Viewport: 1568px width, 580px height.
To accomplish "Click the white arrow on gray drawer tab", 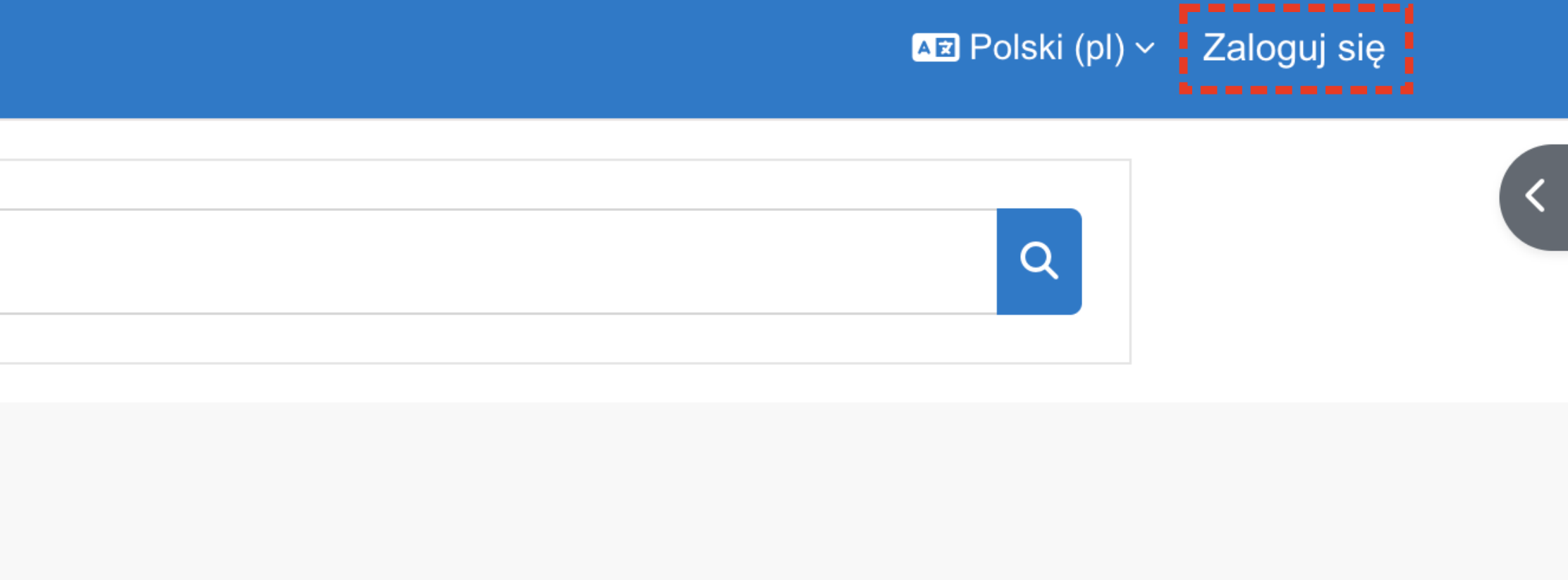I will tap(1536, 196).
